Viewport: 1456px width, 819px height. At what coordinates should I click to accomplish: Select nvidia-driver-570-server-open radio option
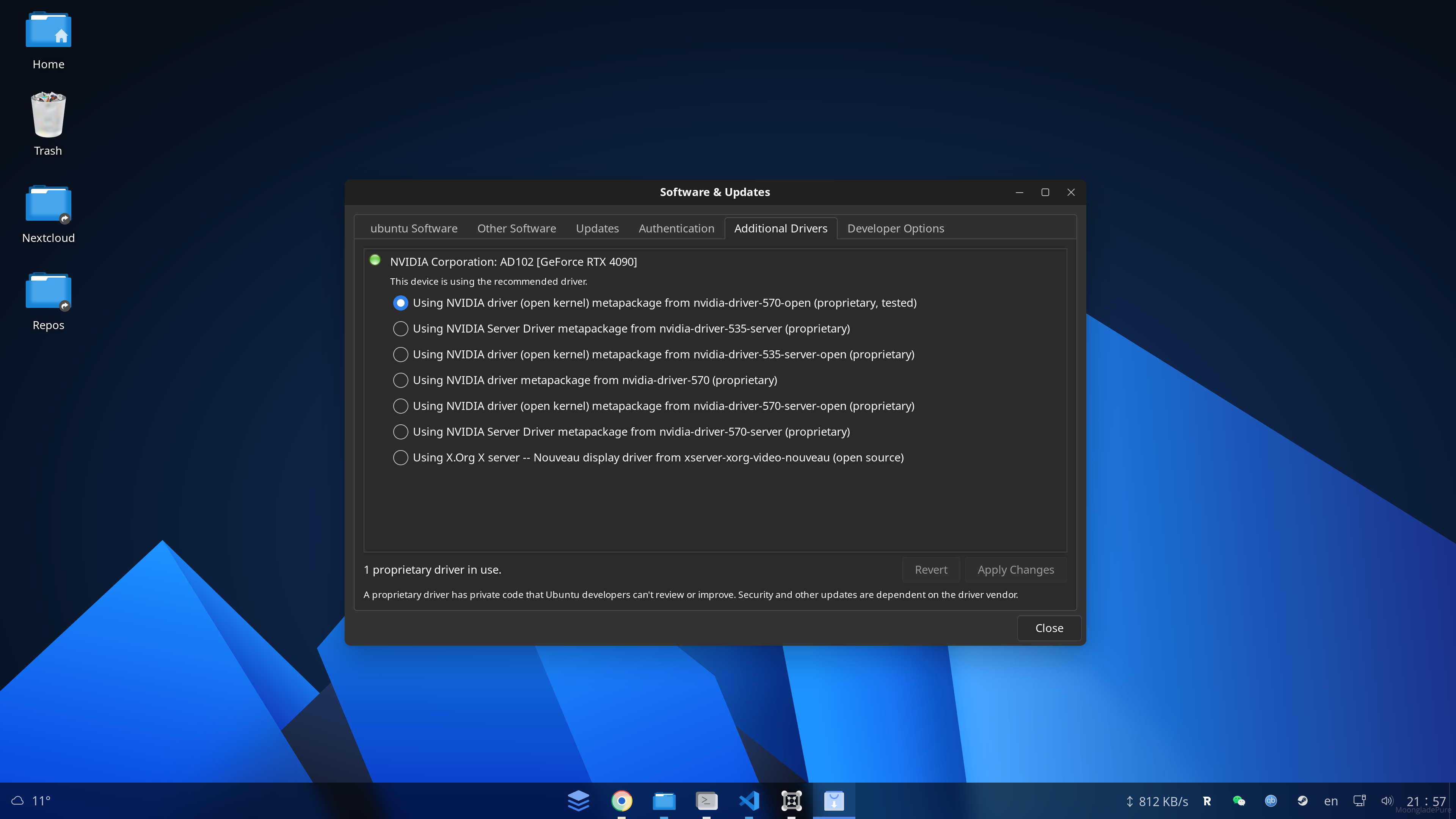(x=400, y=406)
